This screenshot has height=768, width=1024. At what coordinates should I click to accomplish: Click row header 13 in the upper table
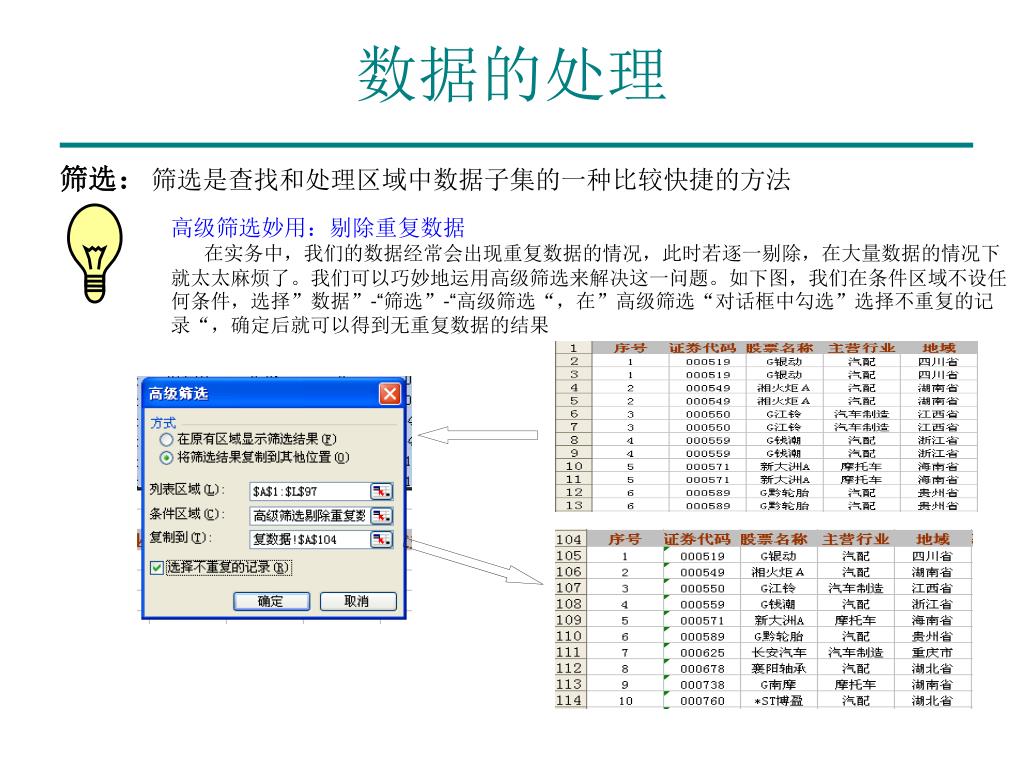573,505
